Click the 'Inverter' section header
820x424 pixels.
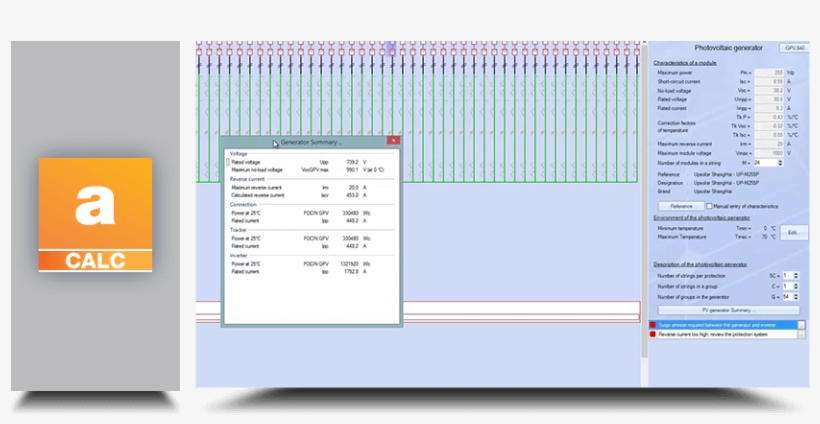coord(238,255)
